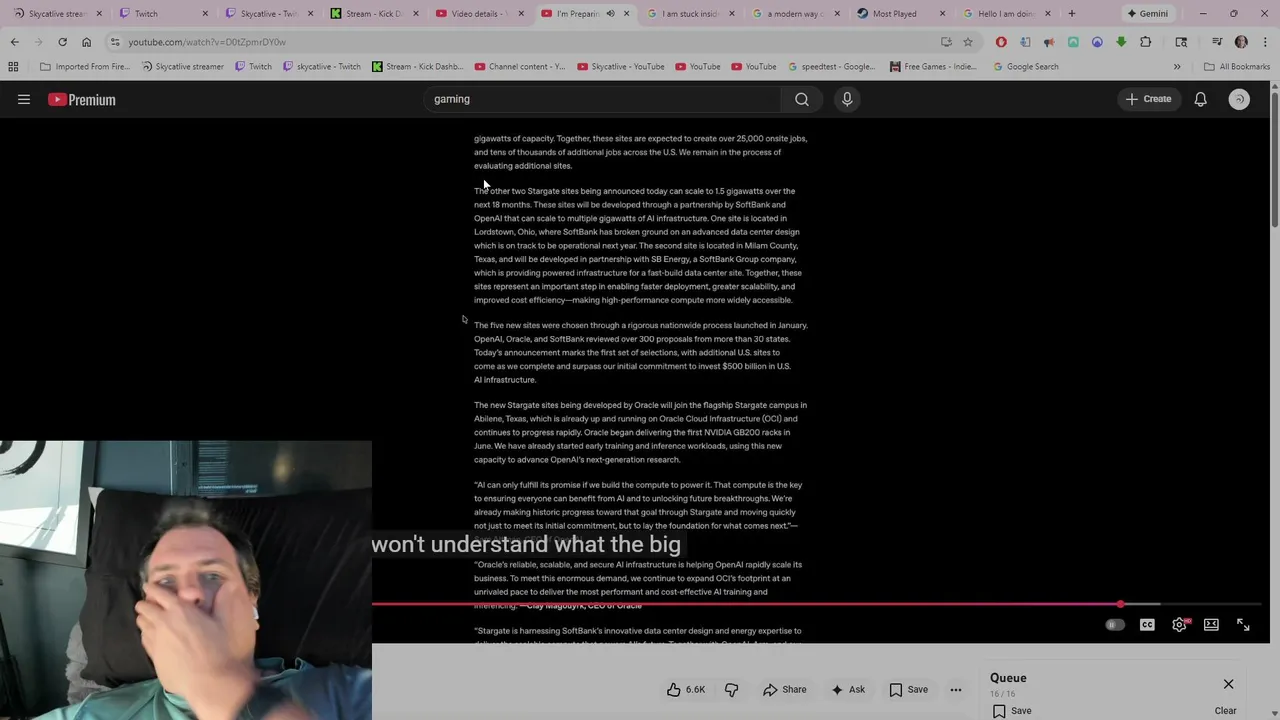
Task: Bookmark this page with the star
Action: tap(968, 42)
